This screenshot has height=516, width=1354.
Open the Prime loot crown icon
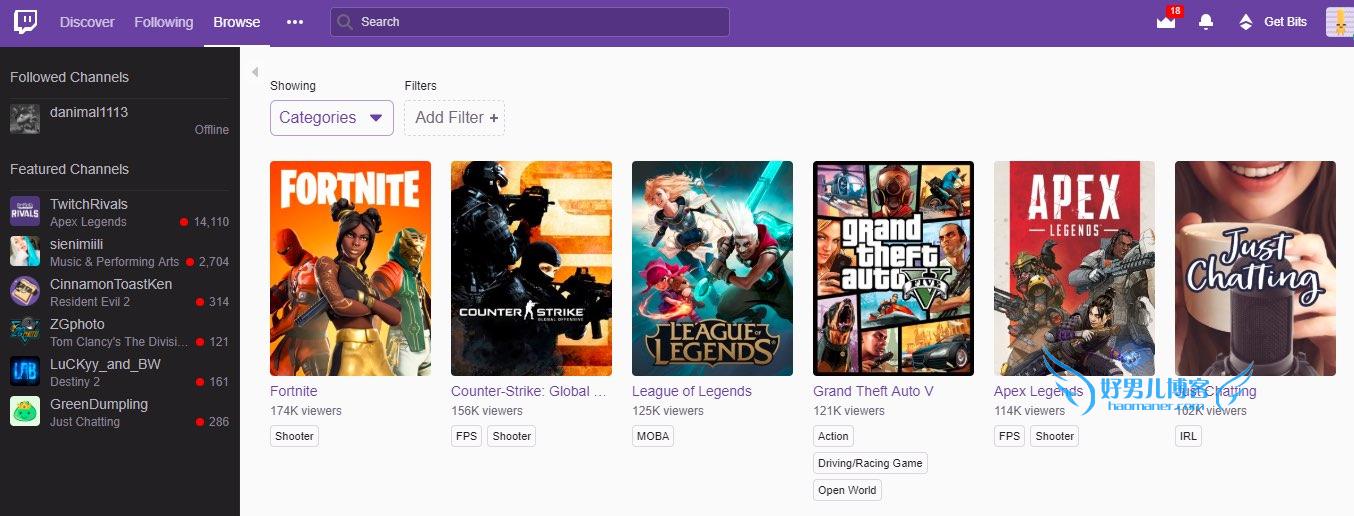click(1166, 22)
